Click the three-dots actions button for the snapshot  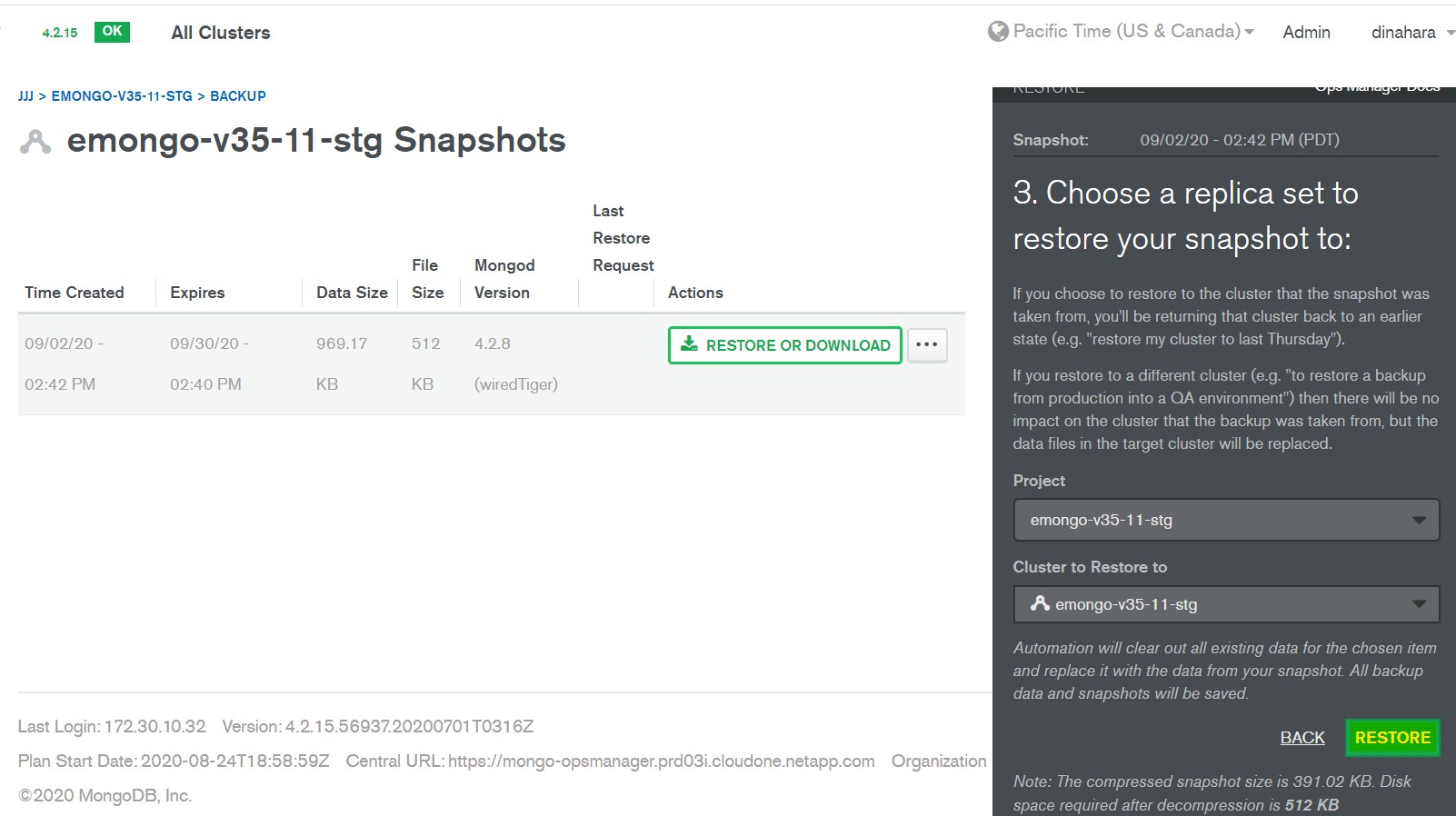coord(927,345)
